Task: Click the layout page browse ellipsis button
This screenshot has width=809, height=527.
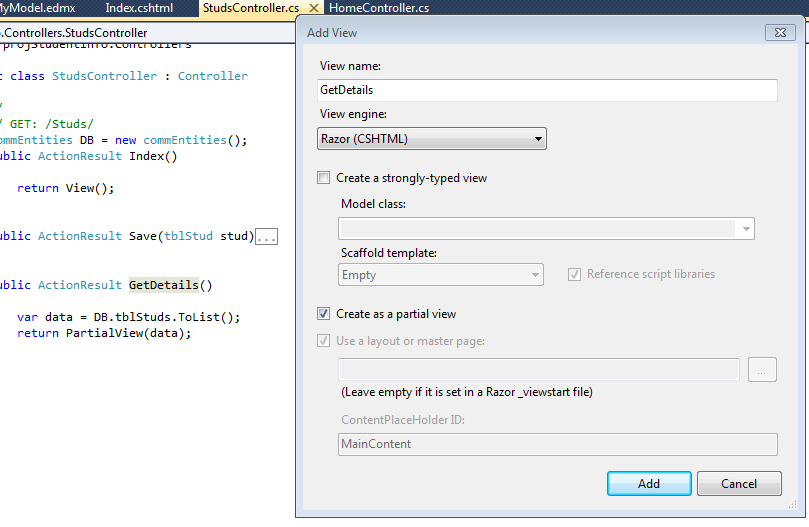Action: point(762,370)
